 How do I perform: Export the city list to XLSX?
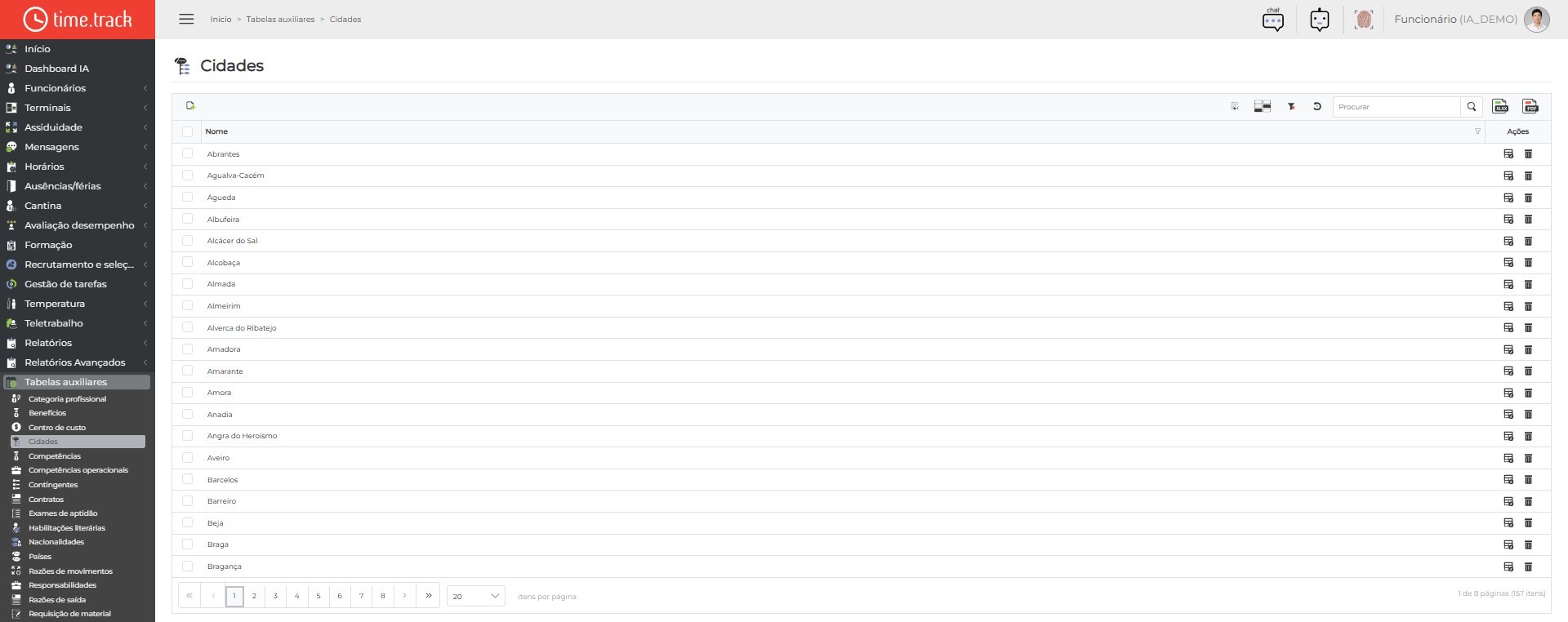pos(1500,106)
